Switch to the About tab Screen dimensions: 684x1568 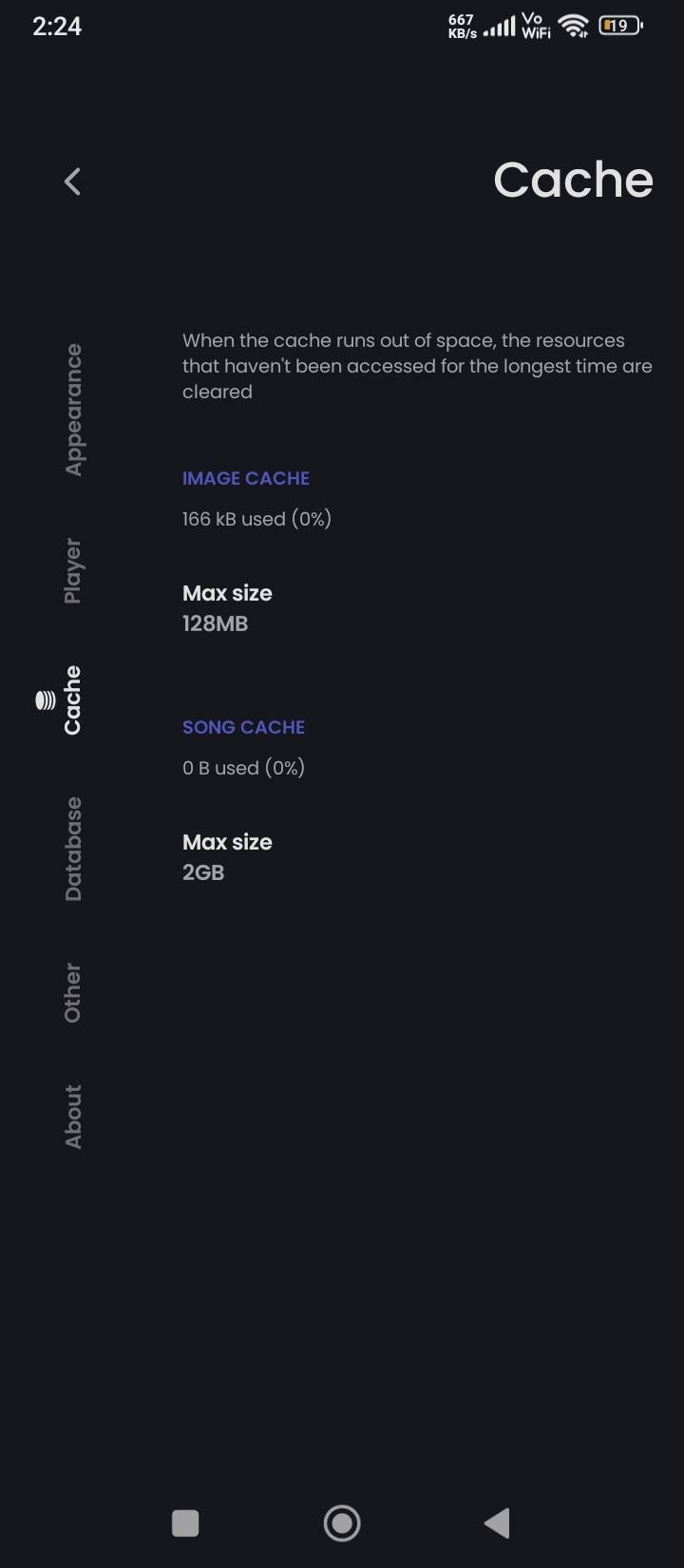73,1116
